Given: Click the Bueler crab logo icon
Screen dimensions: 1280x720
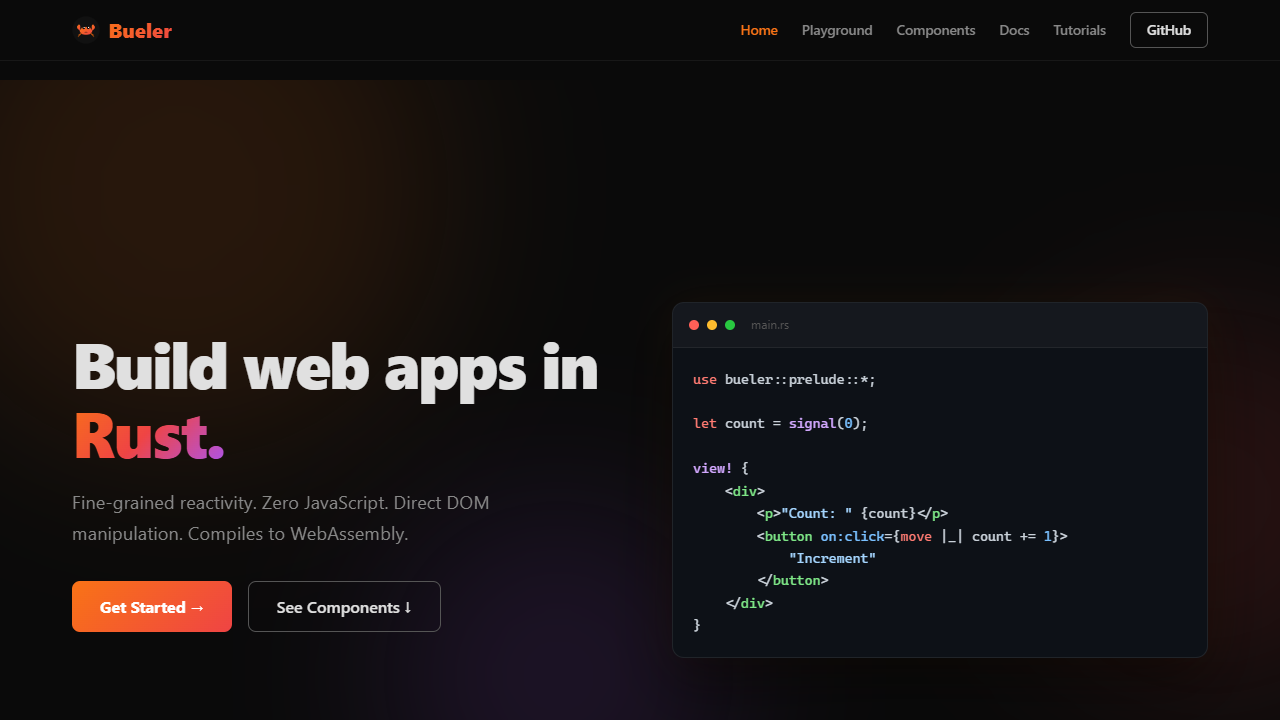Looking at the screenshot, I should click(86, 31).
